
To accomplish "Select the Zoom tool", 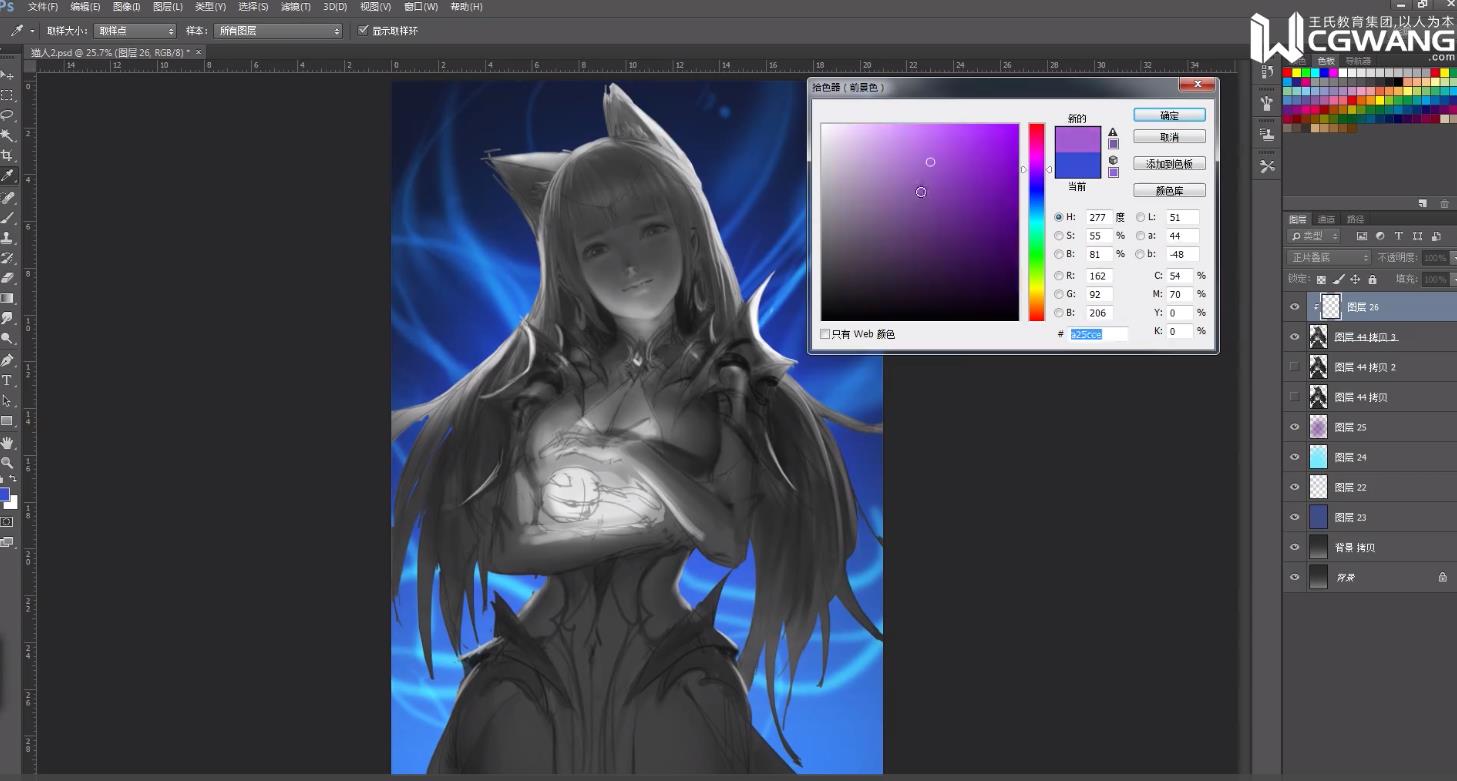I will click(x=7, y=463).
